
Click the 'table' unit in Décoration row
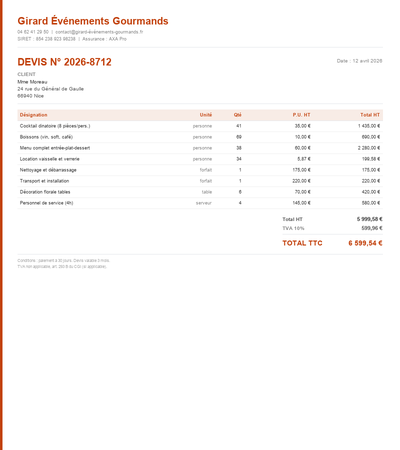click(207, 192)
